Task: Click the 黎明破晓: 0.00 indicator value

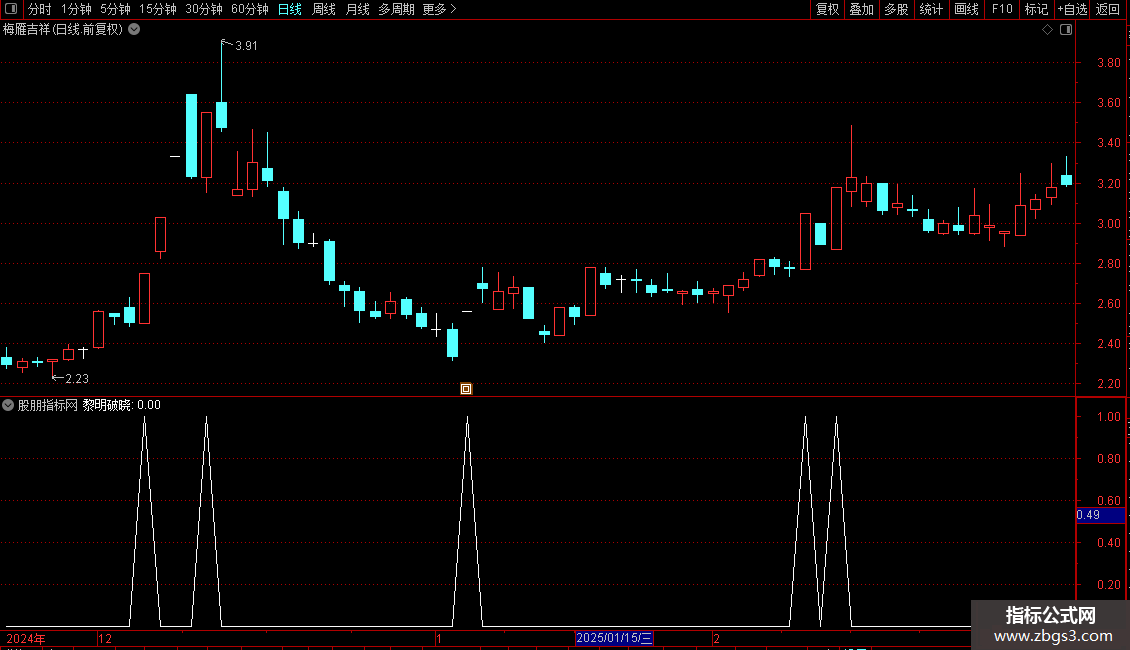Action: (121, 405)
